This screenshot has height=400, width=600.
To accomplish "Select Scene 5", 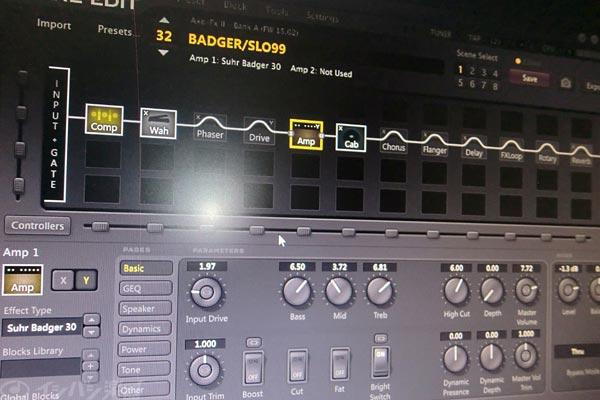I will [x=460, y=83].
